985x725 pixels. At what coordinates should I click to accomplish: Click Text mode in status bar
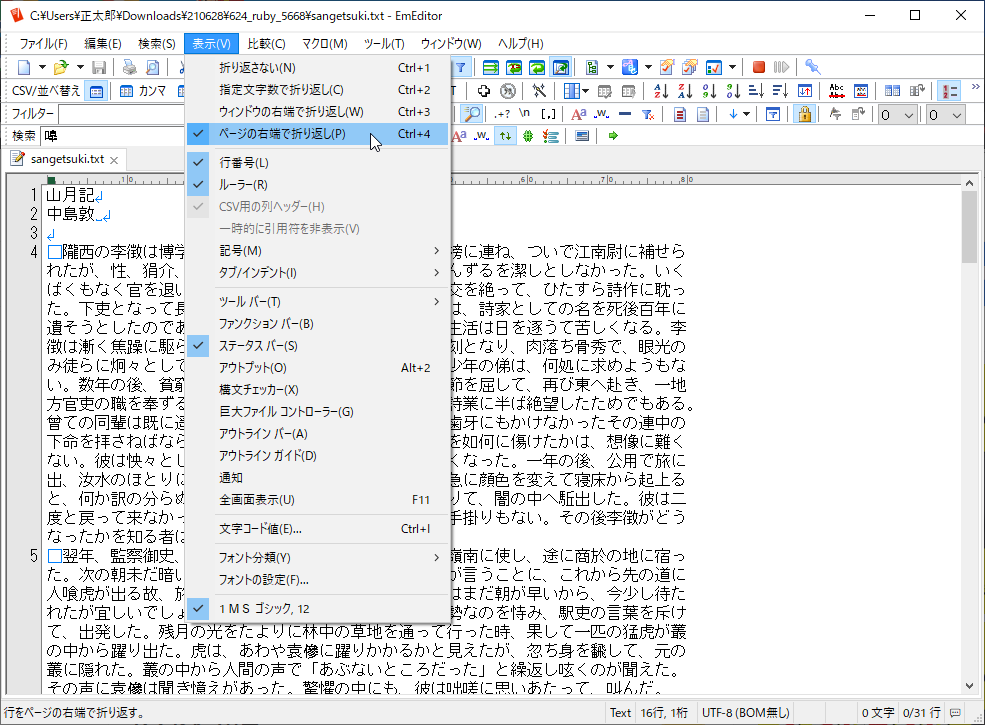[620, 712]
